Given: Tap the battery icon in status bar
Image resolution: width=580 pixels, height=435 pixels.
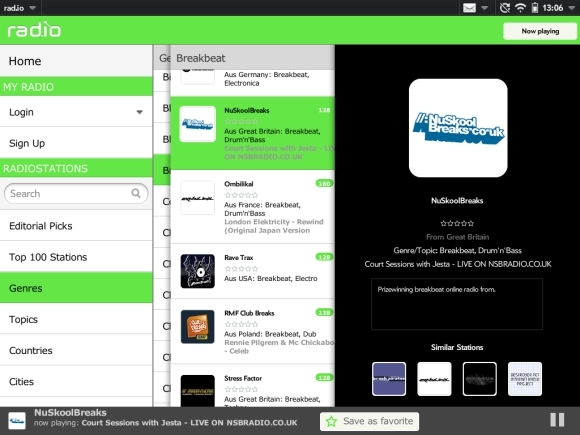Looking at the screenshot, I should tap(535, 8).
